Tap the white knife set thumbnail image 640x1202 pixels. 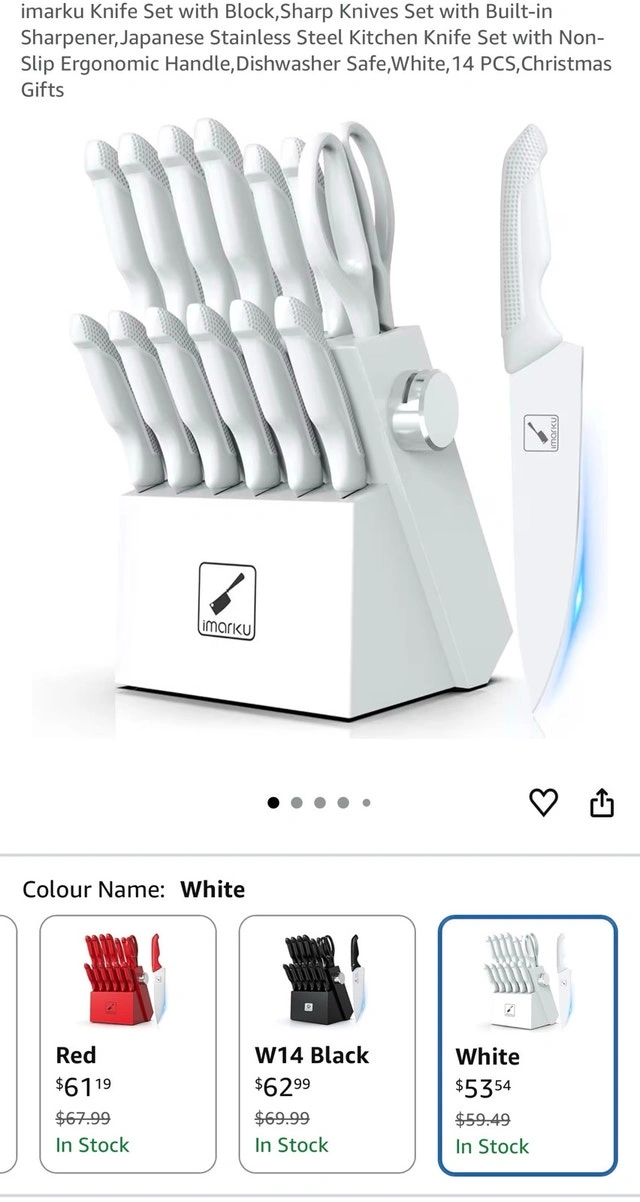coord(525,978)
